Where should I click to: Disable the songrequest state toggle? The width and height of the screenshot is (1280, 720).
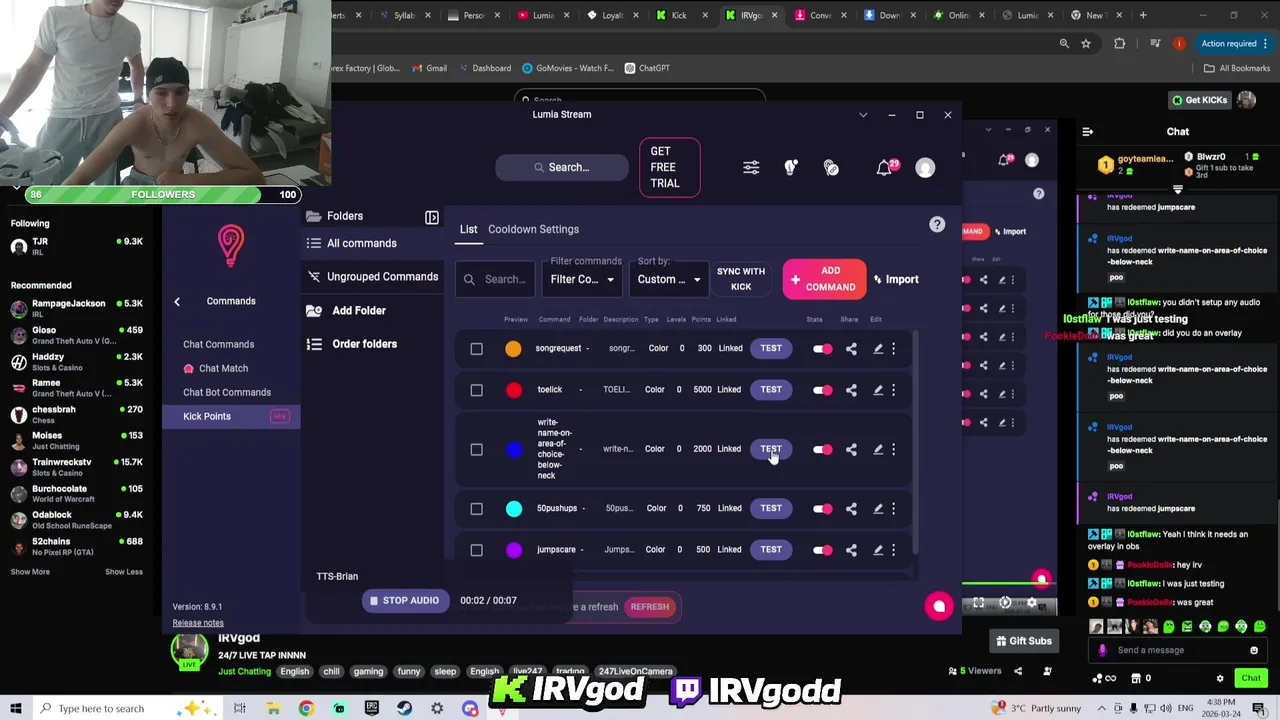pyautogui.click(x=822, y=349)
